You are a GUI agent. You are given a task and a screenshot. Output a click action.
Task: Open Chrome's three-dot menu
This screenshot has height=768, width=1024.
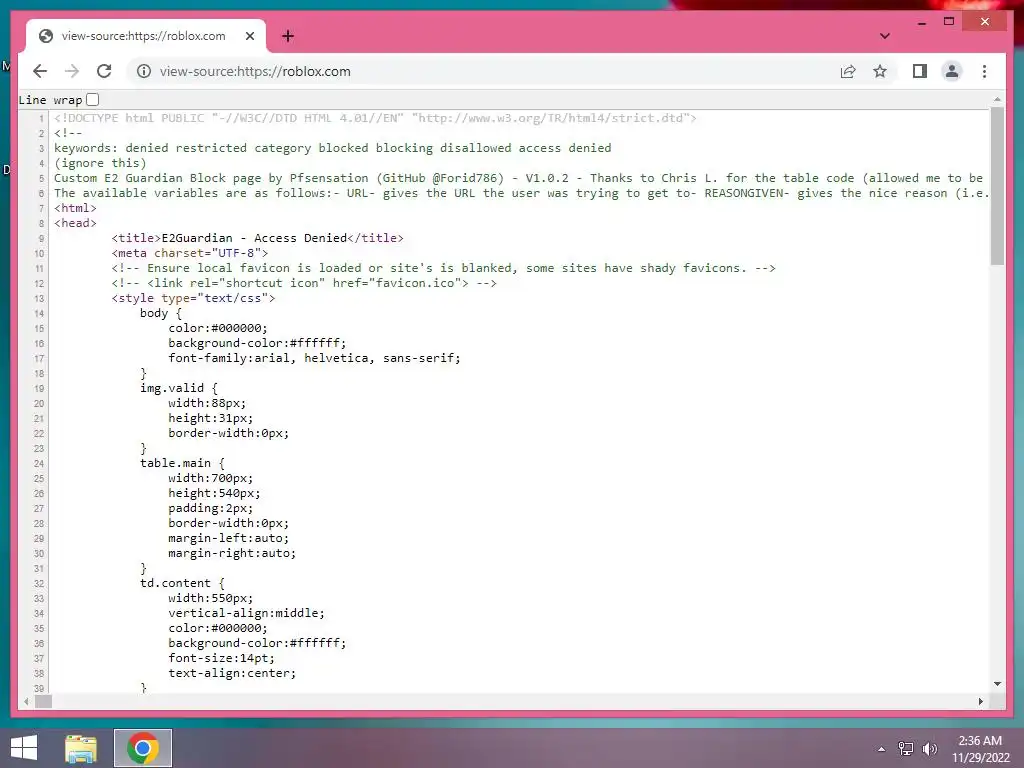tap(984, 71)
